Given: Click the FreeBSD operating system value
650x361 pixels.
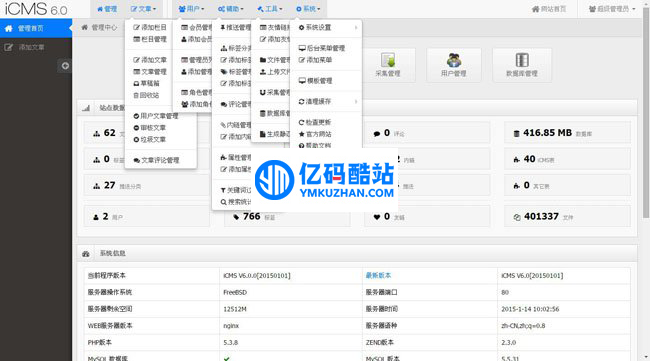Looking at the screenshot, I should pos(235,292).
